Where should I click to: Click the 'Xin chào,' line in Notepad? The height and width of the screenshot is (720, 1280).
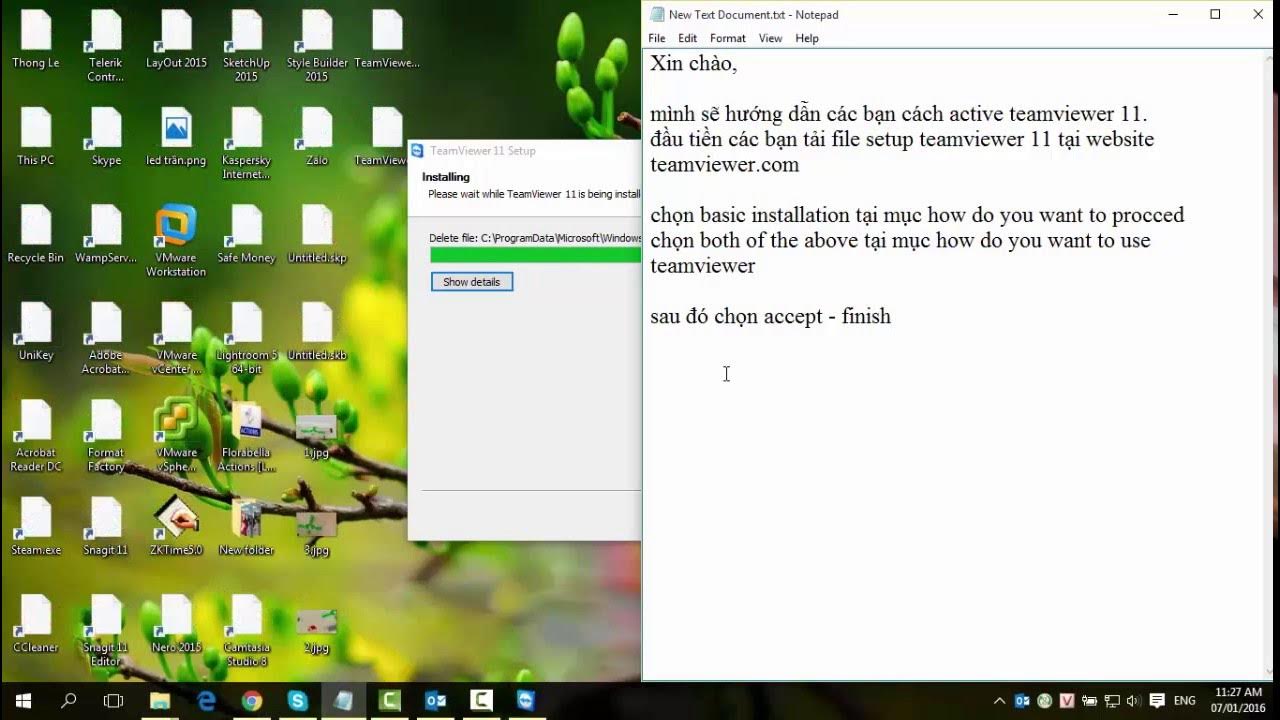point(694,64)
